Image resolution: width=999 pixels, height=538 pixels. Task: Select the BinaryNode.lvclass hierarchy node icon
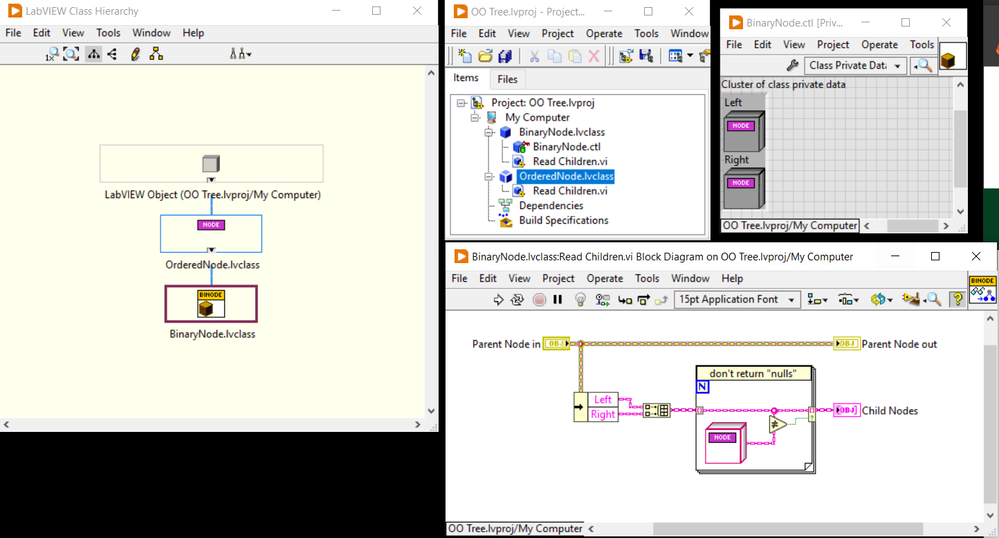212,303
